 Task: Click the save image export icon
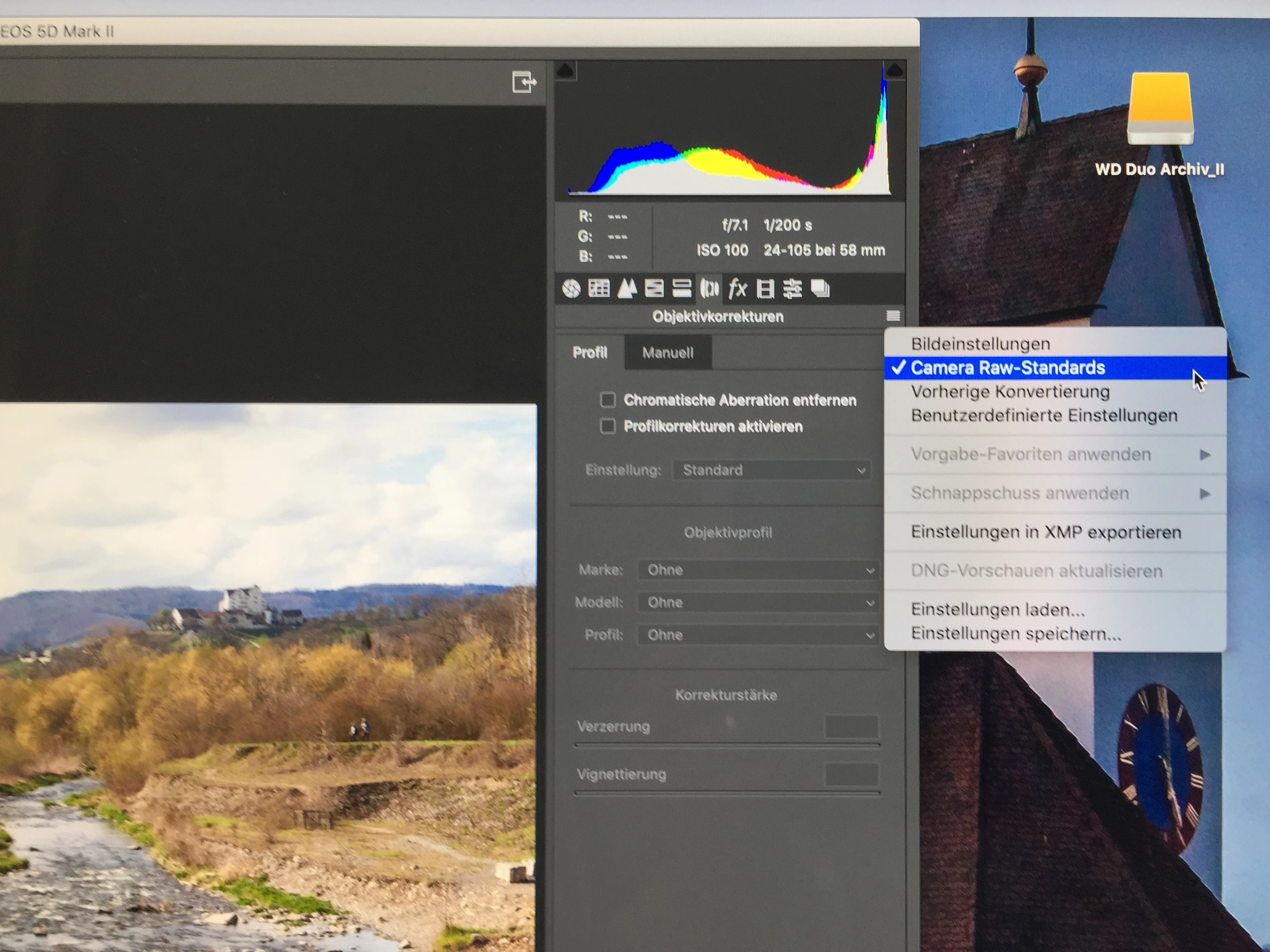click(524, 82)
